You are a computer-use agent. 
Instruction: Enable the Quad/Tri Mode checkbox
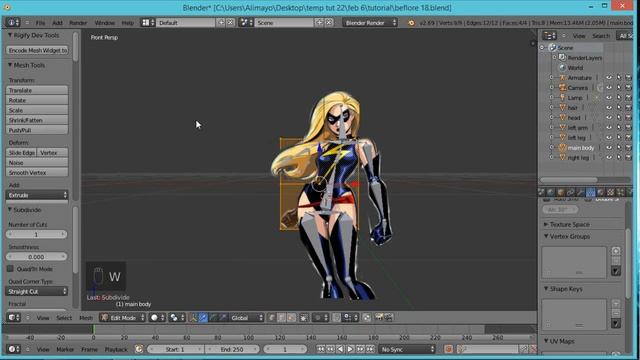(11, 269)
